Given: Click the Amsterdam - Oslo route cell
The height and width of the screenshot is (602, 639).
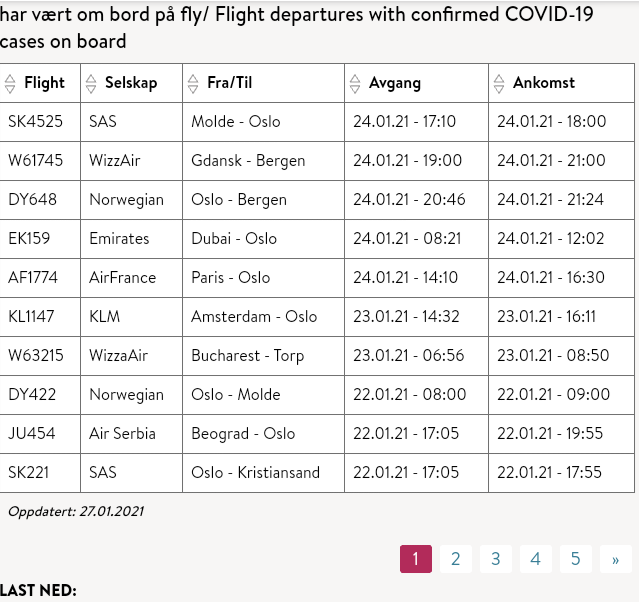Looking at the screenshot, I should (x=254, y=317).
